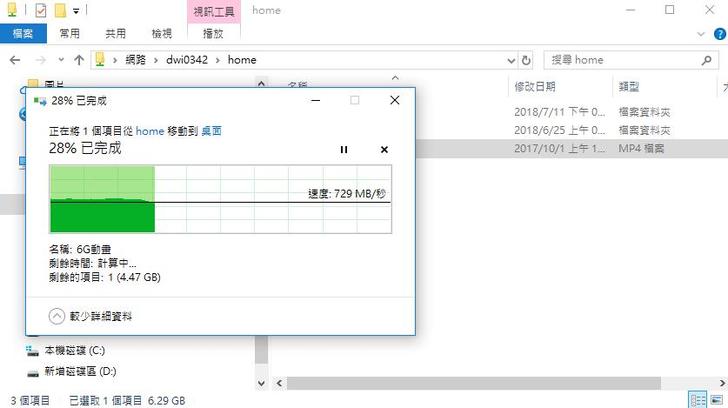Select the row dated 2018/6/25
Image resolution: width=728 pixels, height=408 pixels.
[571, 130]
